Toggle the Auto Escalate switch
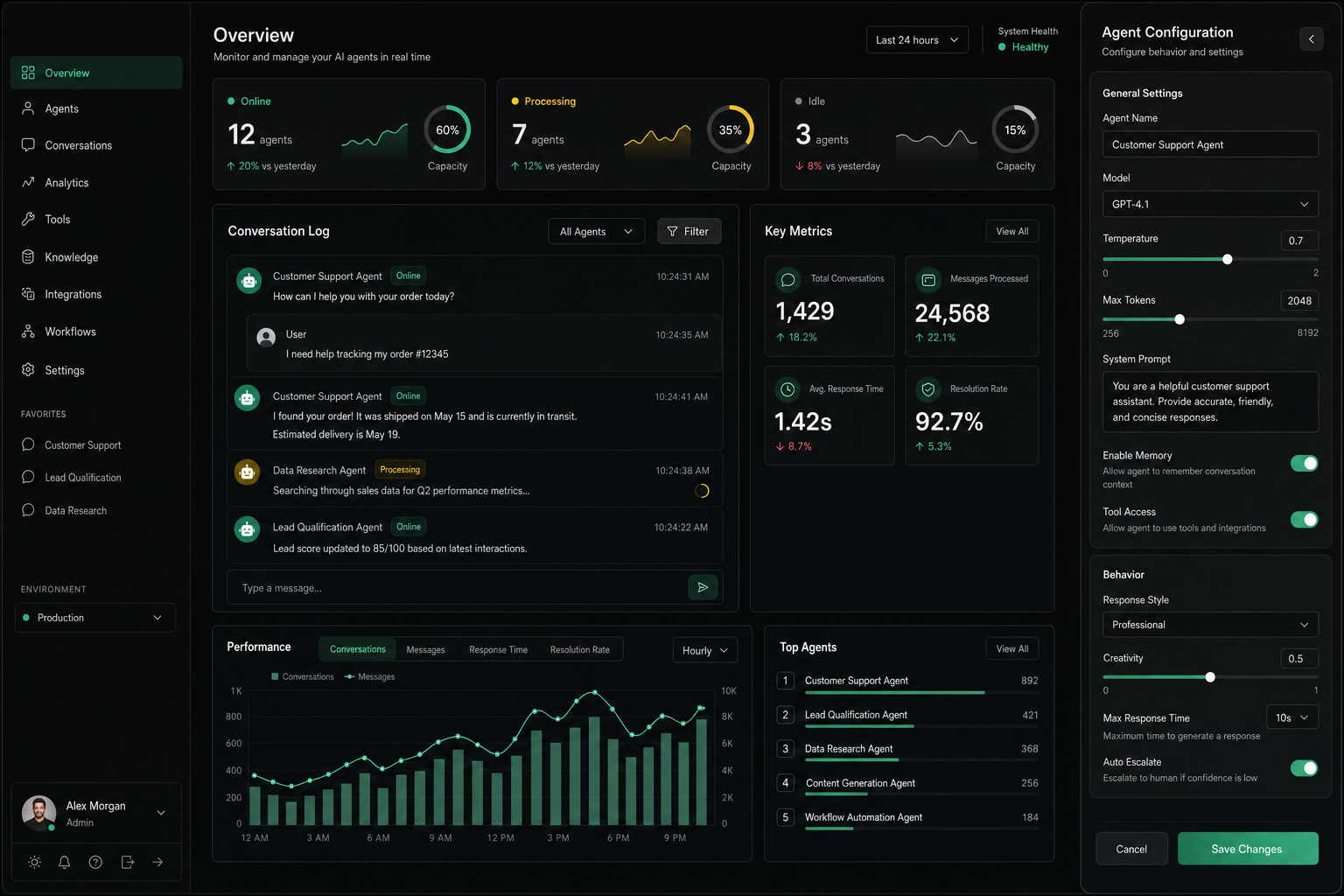Image resolution: width=1344 pixels, height=896 pixels. coord(1304,768)
